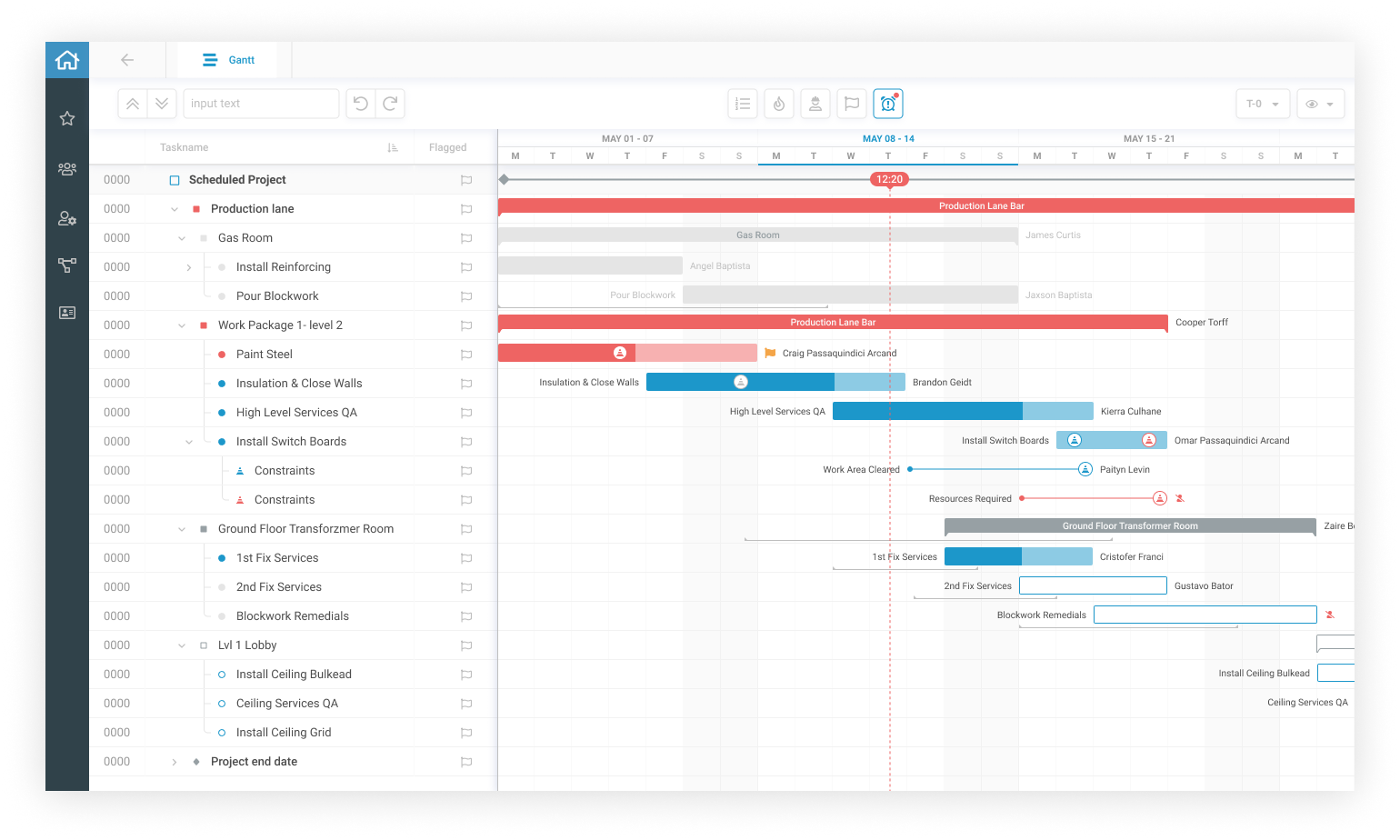The image size is (1400, 840).
Task: Toggle the flag for Paint Steel row
Action: (465, 355)
